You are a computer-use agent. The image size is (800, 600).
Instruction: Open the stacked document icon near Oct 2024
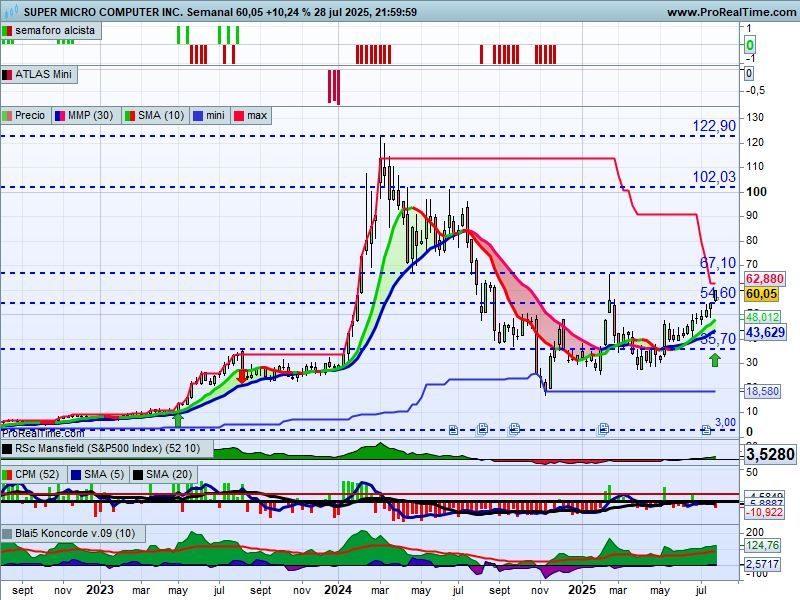(x=514, y=429)
